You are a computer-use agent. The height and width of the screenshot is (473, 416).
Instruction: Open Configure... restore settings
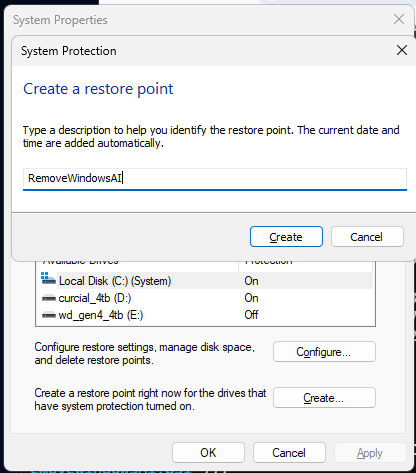pos(324,352)
